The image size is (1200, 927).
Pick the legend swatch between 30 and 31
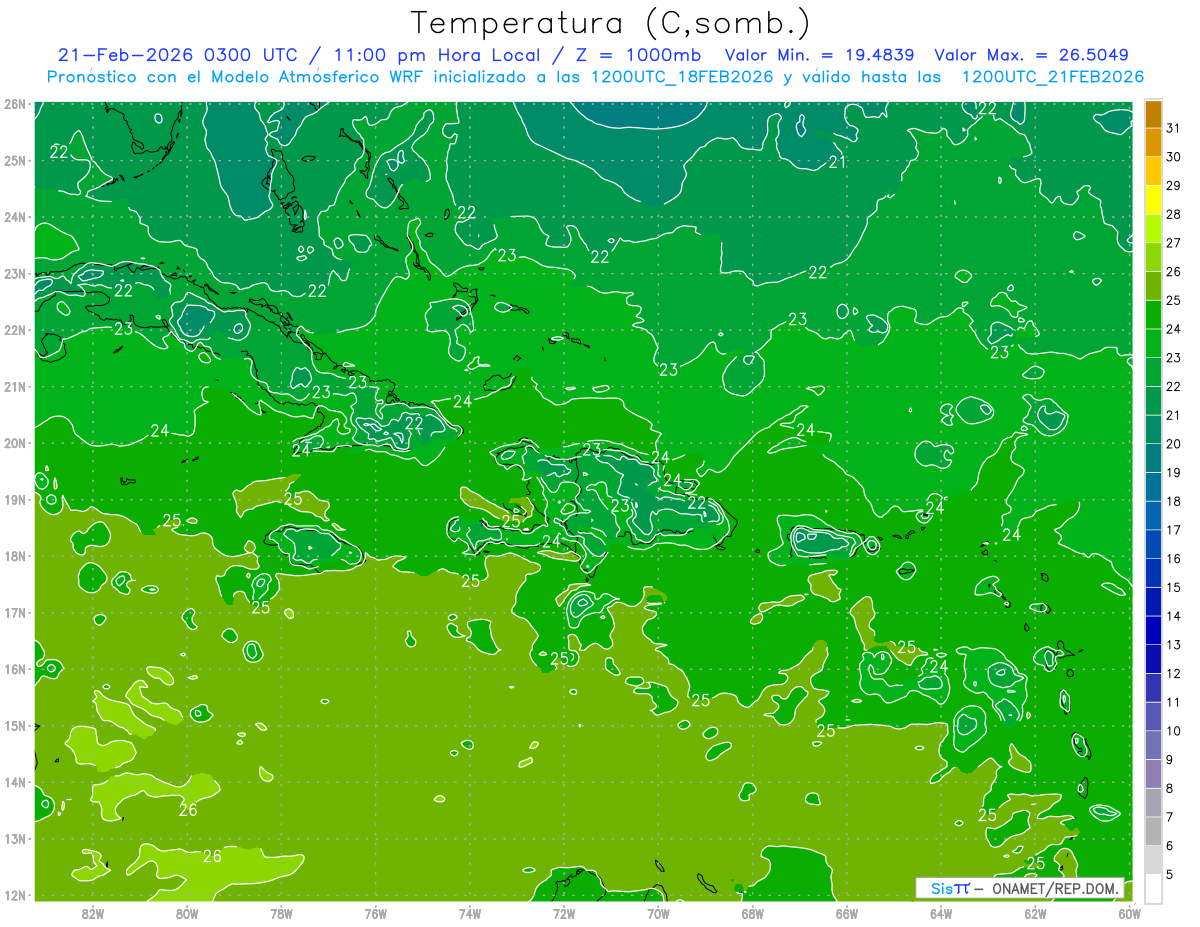click(x=1153, y=143)
